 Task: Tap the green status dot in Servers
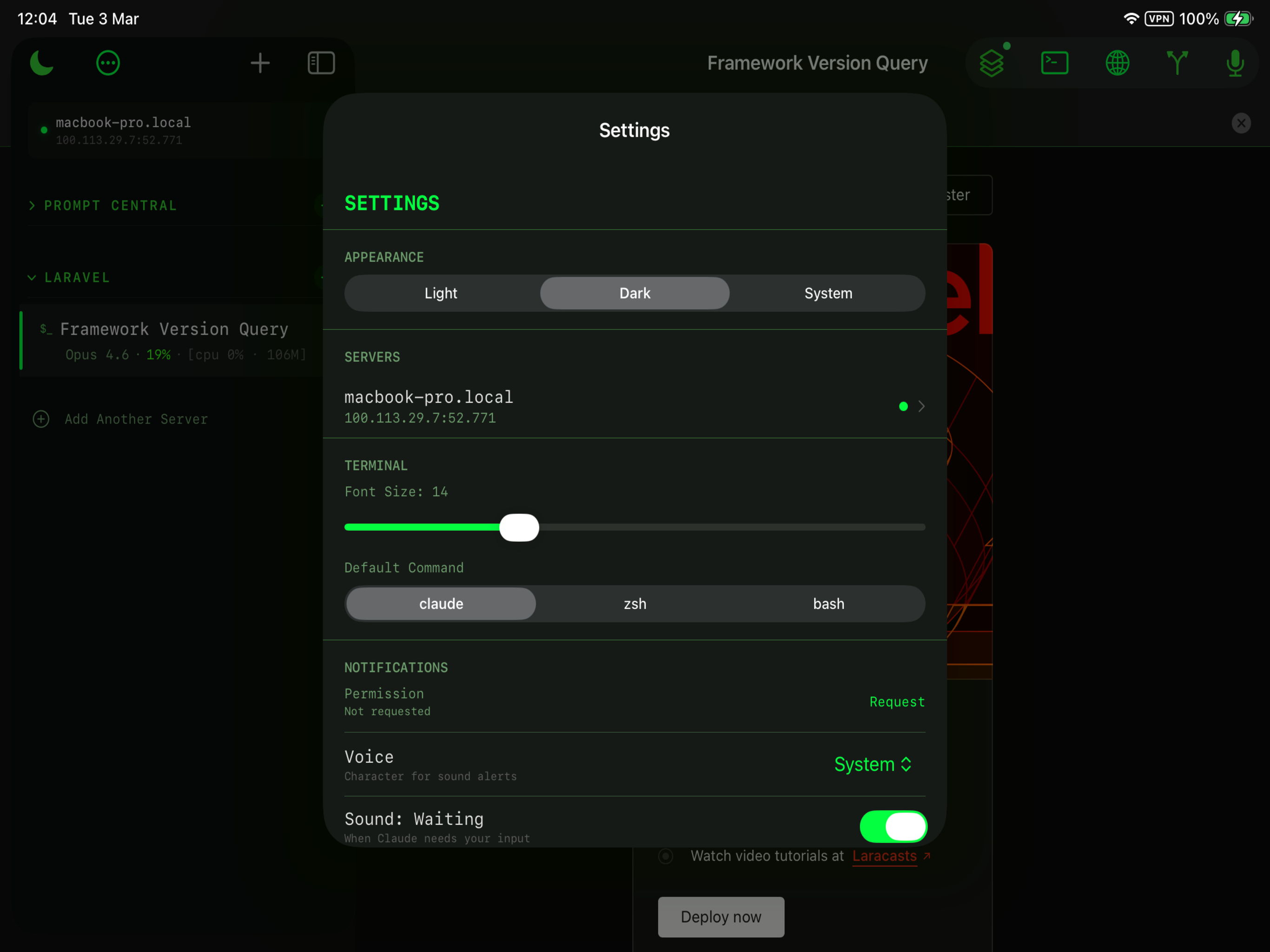click(x=903, y=407)
